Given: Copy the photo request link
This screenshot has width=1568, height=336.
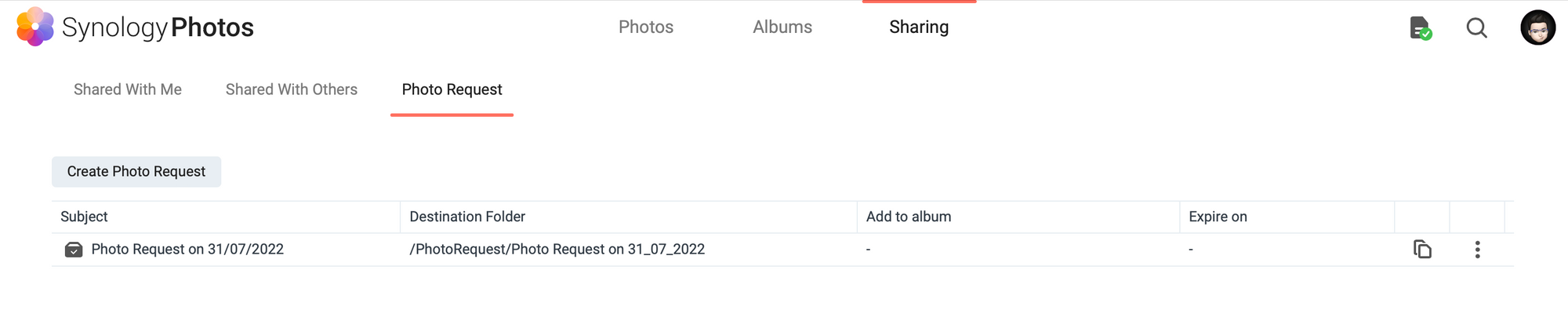Looking at the screenshot, I should [1422, 250].
